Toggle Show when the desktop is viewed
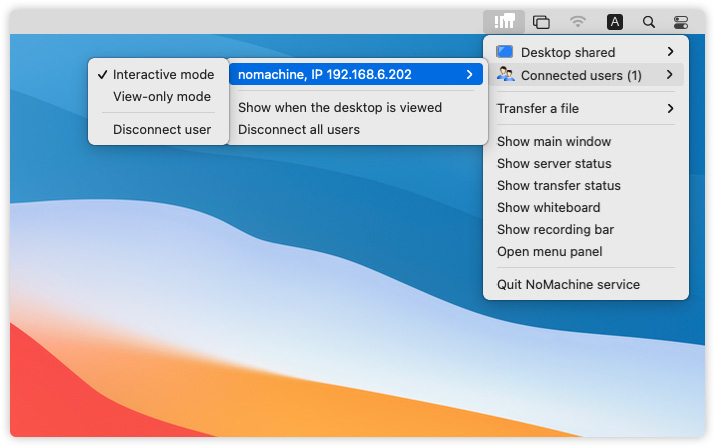715x447 pixels. tap(339, 107)
